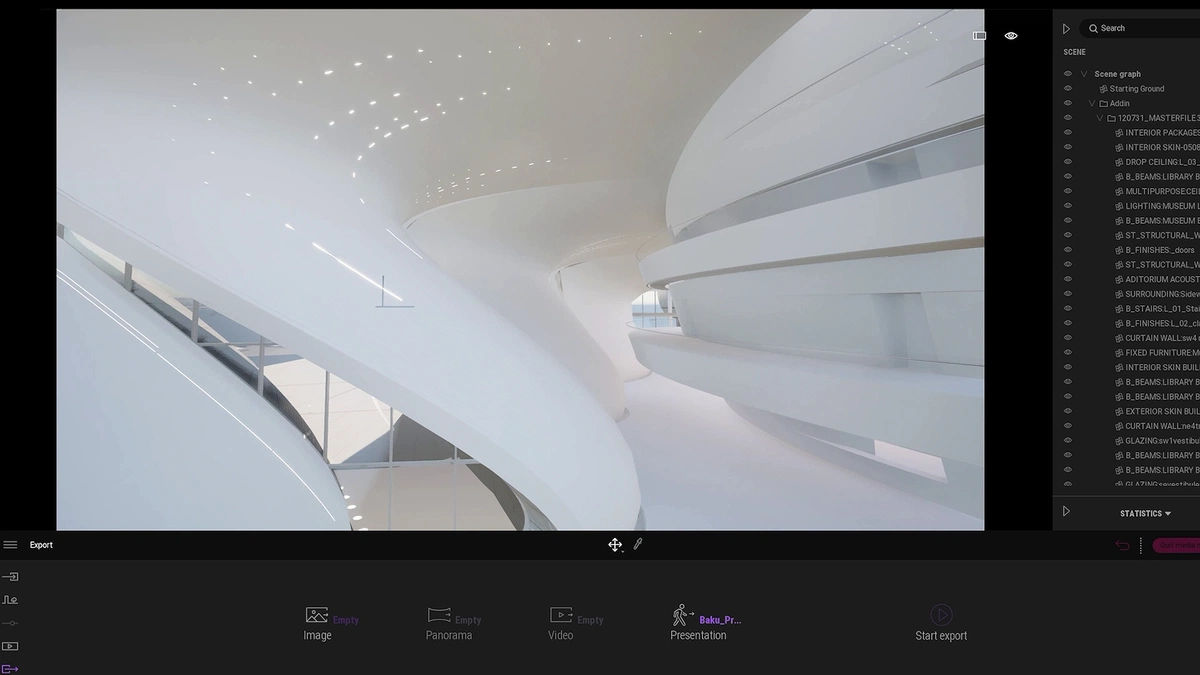Open the Context section icon

(10, 600)
